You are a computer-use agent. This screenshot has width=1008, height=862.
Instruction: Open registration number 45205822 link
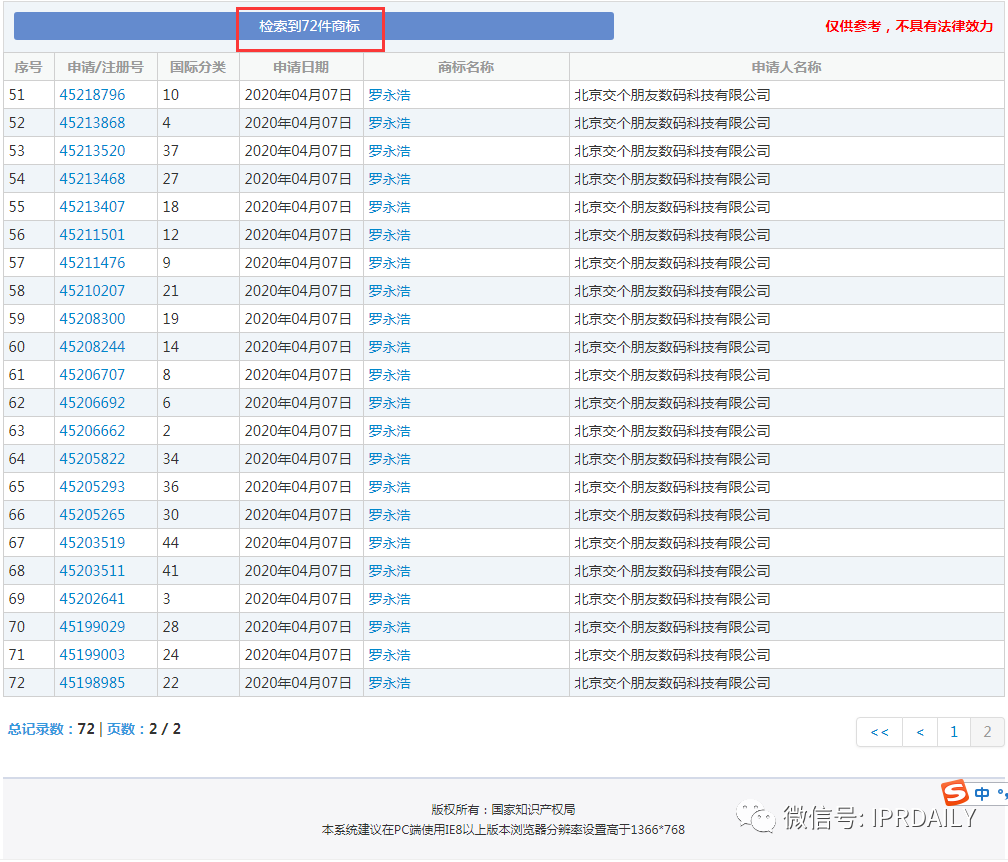pyautogui.click(x=92, y=459)
